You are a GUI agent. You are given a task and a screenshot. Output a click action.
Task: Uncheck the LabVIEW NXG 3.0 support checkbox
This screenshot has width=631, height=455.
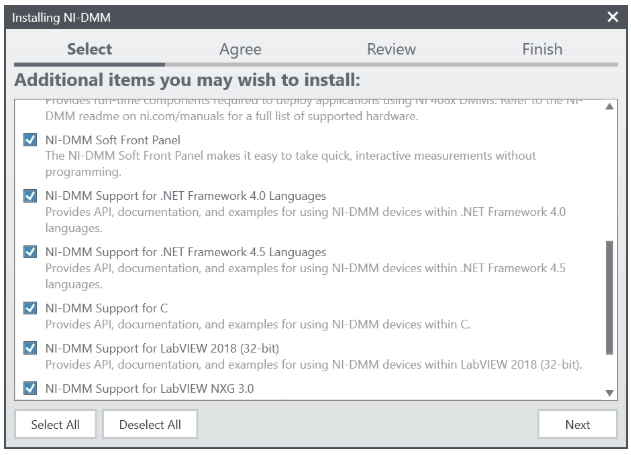[30, 388]
